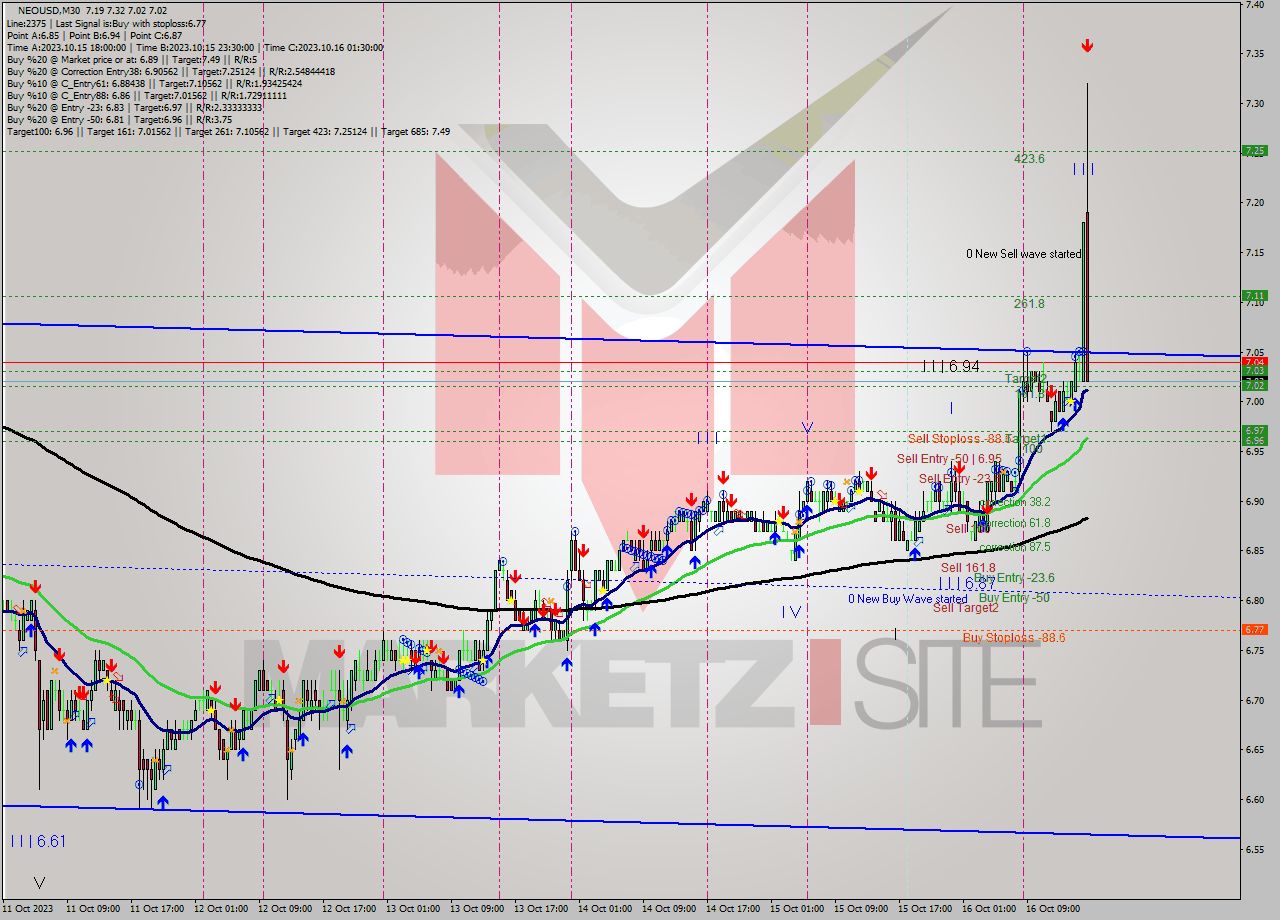Click the green 7.11 price tag on the axis
Image resolution: width=1280 pixels, height=920 pixels.
(1254, 295)
